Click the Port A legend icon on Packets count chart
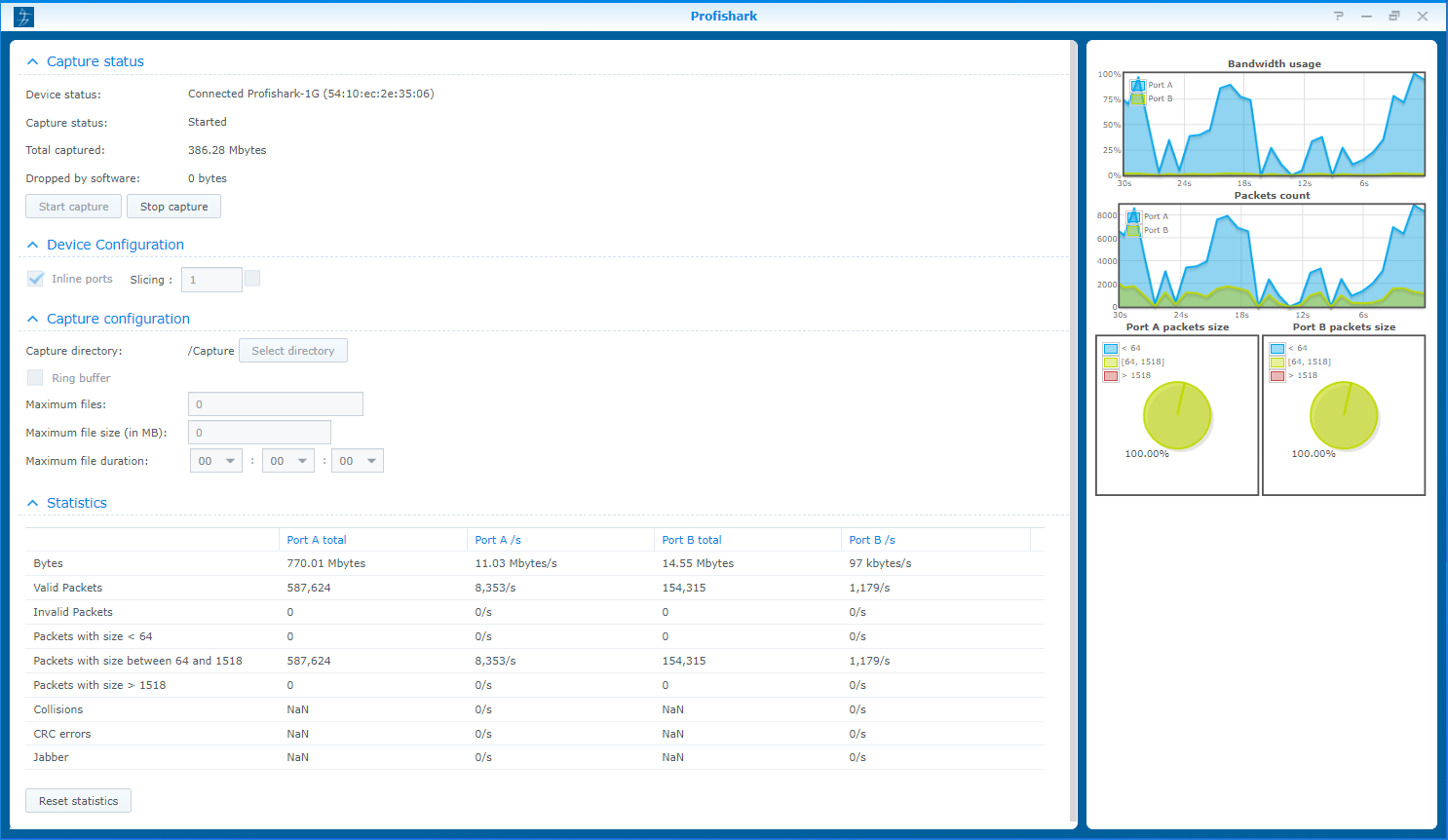 click(x=1133, y=216)
